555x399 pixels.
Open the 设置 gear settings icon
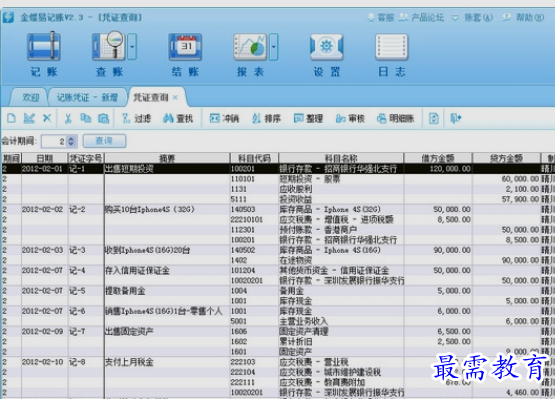[326, 47]
